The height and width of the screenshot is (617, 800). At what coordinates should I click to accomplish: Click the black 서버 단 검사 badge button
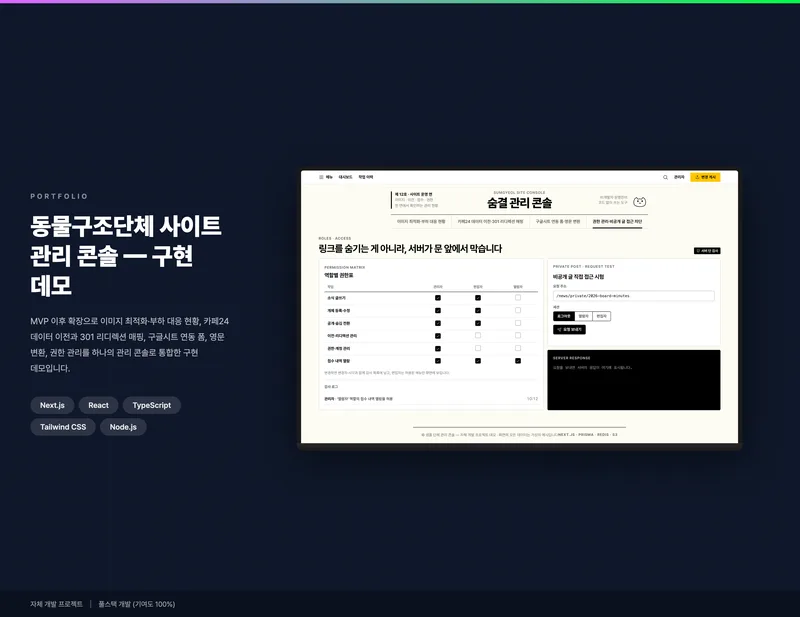point(707,251)
